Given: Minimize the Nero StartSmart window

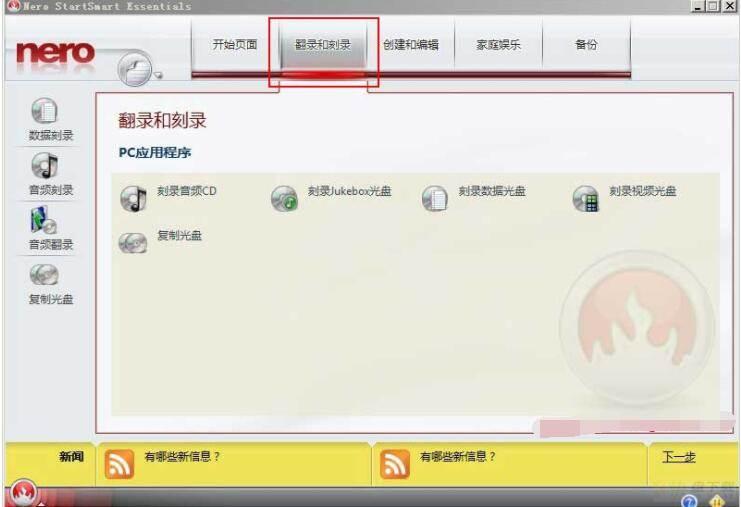Looking at the screenshot, I should pos(698,6).
